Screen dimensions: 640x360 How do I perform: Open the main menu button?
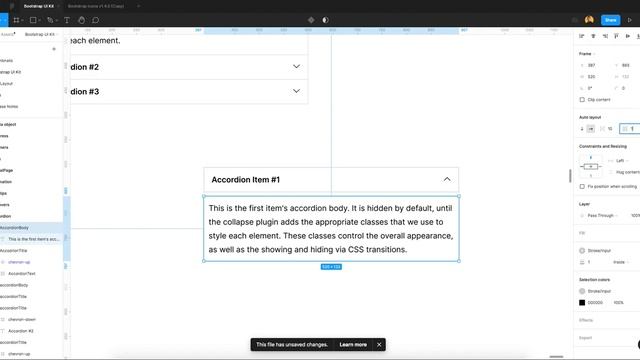[3, 20]
